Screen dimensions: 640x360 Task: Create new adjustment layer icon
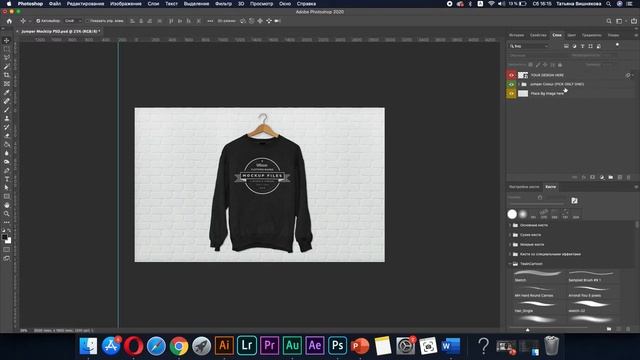tap(602, 177)
